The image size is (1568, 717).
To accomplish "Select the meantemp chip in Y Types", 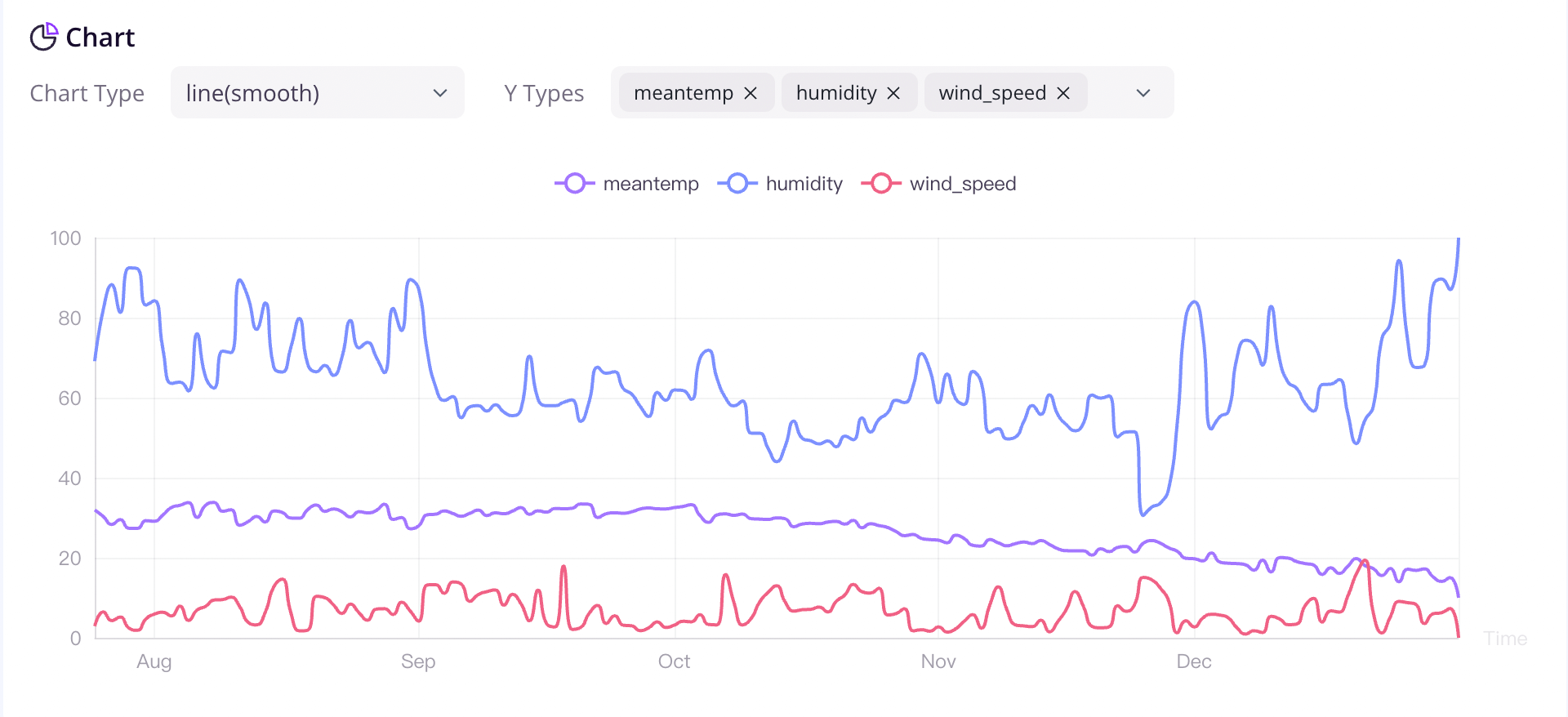I will click(683, 93).
